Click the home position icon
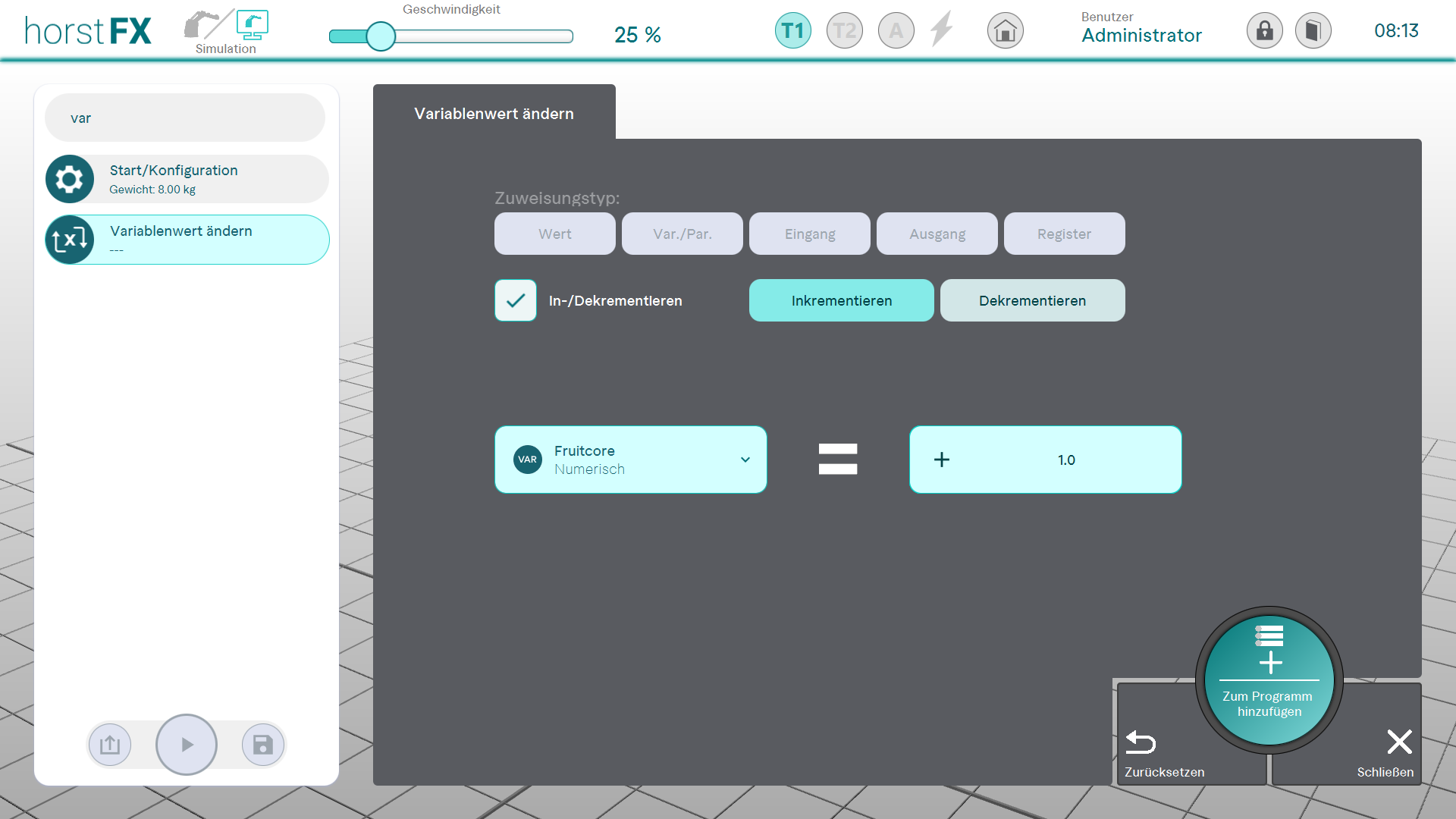This screenshot has width=1456, height=819. [1005, 31]
